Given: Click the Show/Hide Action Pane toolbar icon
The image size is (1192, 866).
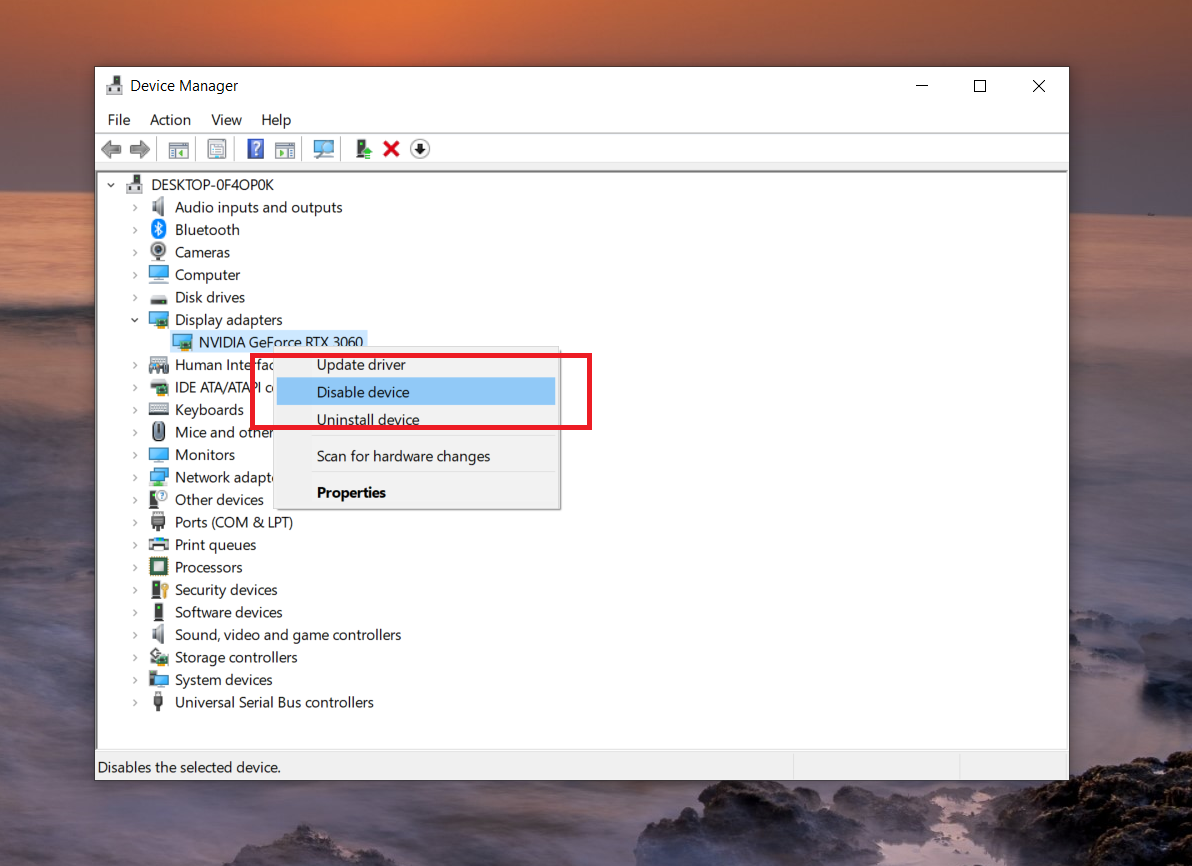Looking at the screenshot, I should click(x=285, y=149).
